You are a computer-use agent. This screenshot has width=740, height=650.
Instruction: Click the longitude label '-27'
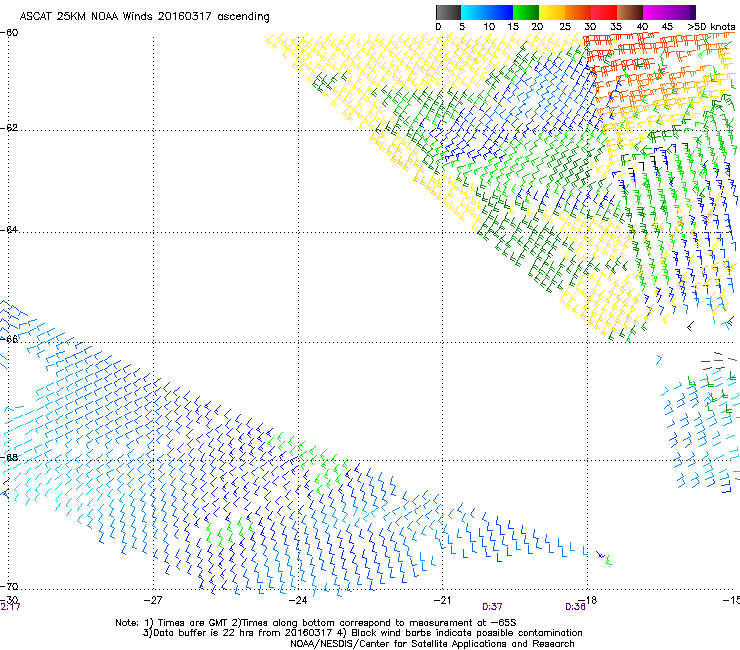[x=153, y=600]
